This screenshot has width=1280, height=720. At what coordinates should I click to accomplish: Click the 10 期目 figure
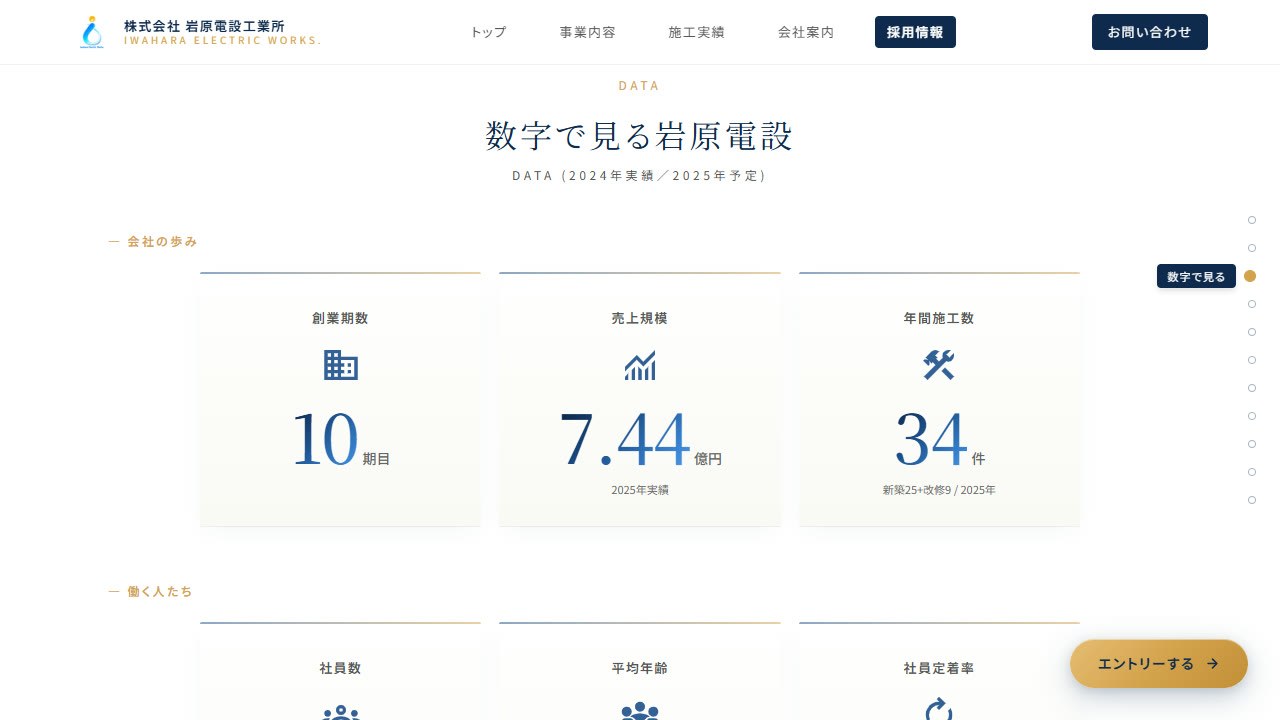pyautogui.click(x=341, y=441)
